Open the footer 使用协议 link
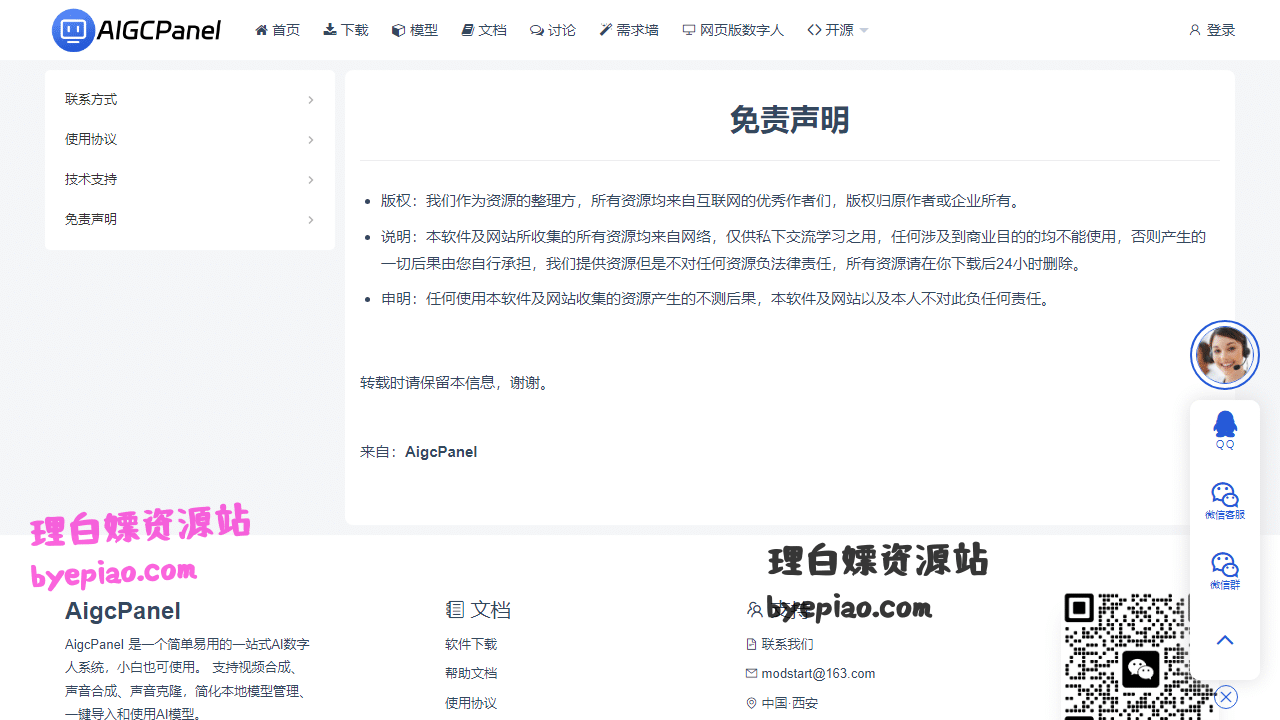1280x720 pixels. click(471, 703)
